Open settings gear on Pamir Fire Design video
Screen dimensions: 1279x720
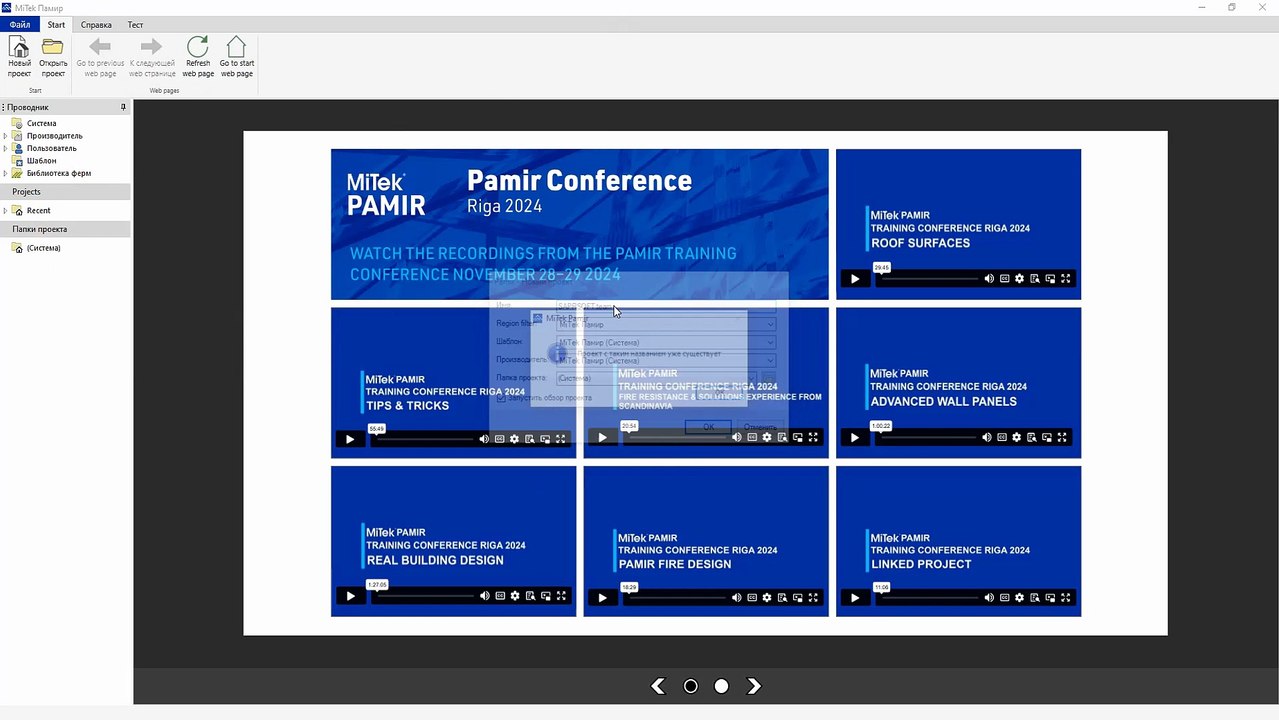click(x=767, y=598)
